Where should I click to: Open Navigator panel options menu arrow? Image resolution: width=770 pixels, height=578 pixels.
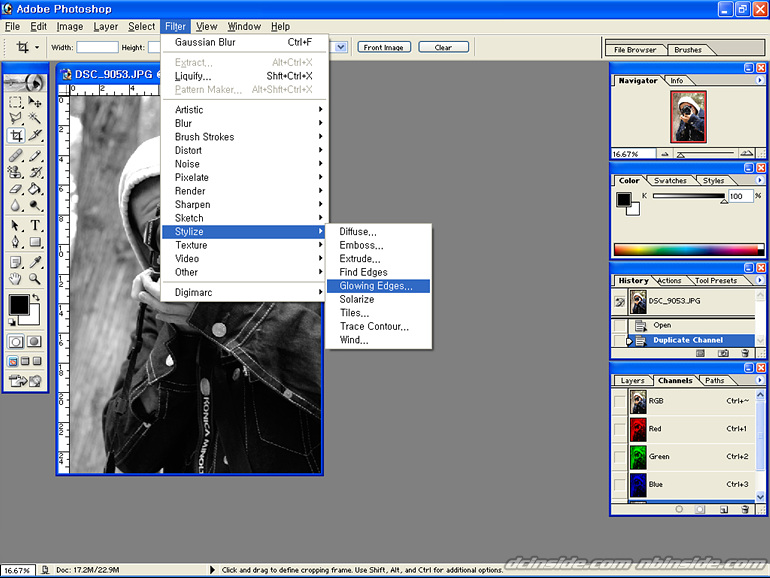760,80
